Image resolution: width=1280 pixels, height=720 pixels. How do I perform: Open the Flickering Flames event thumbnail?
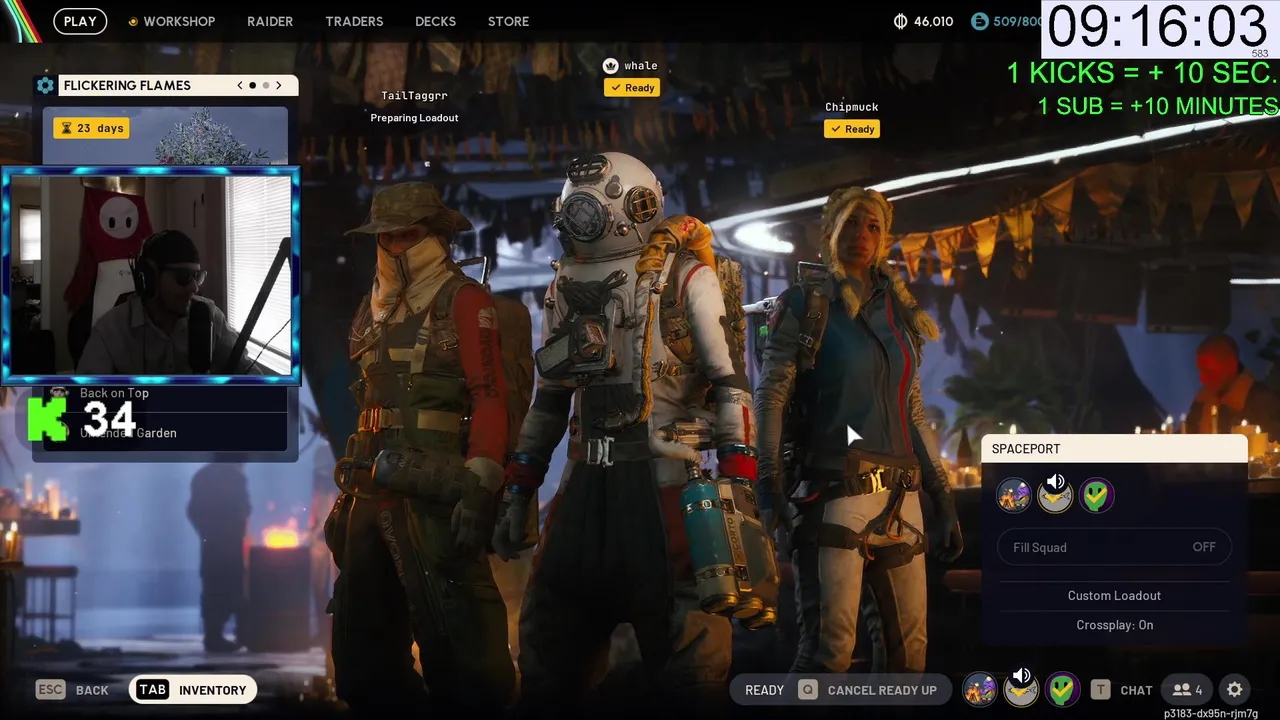[x=165, y=136]
